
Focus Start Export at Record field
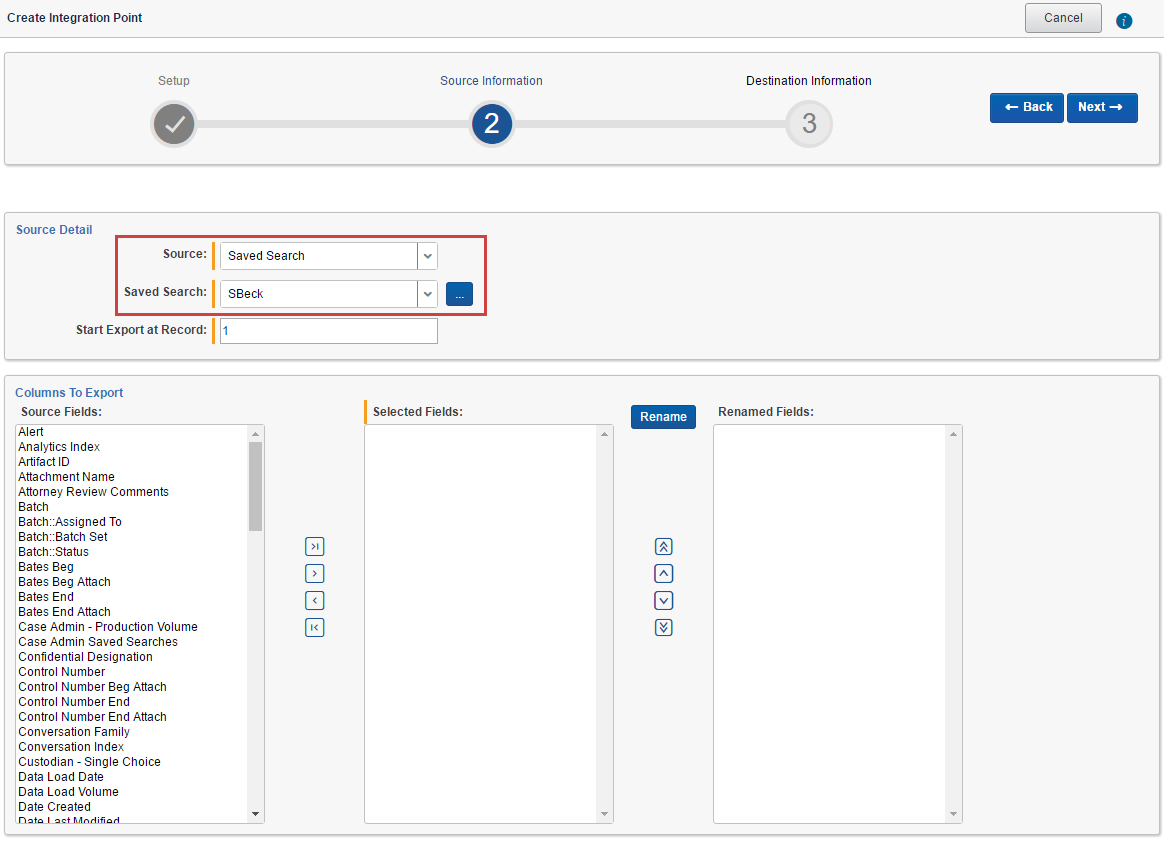(x=329, y=331)
